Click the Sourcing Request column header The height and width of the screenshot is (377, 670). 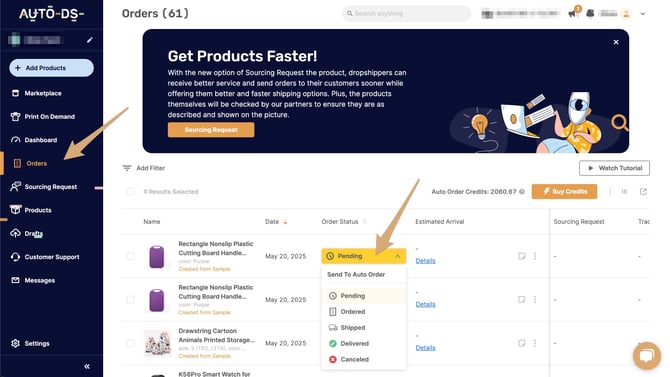click(x=579, y=221)
